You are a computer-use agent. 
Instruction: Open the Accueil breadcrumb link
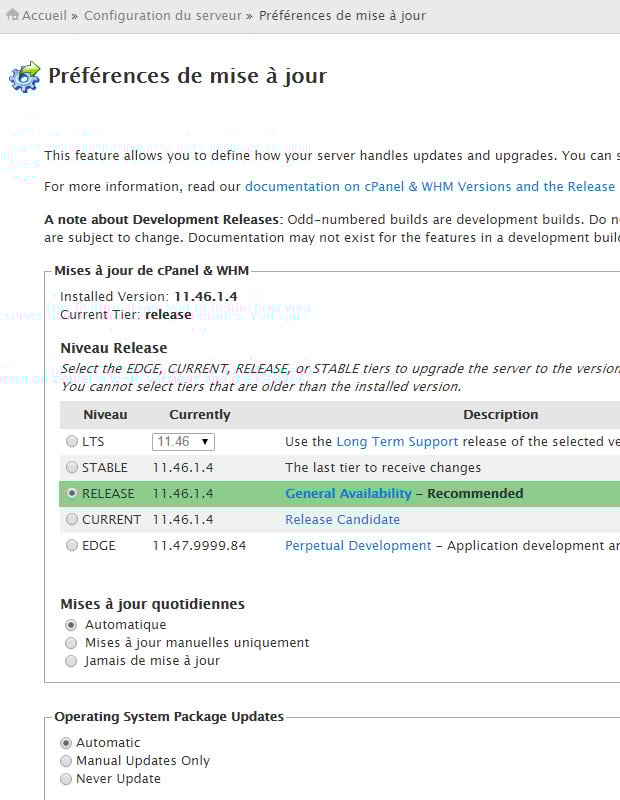[44, 15]
